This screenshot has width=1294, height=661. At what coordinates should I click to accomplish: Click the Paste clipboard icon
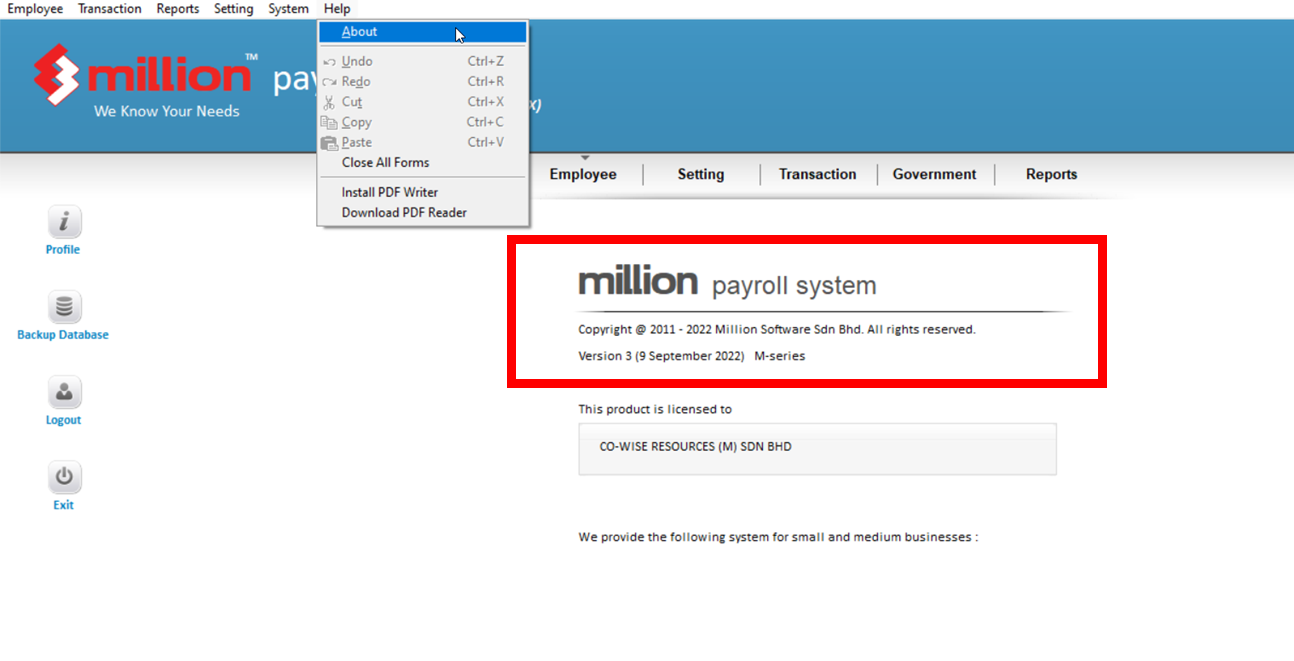329,142
